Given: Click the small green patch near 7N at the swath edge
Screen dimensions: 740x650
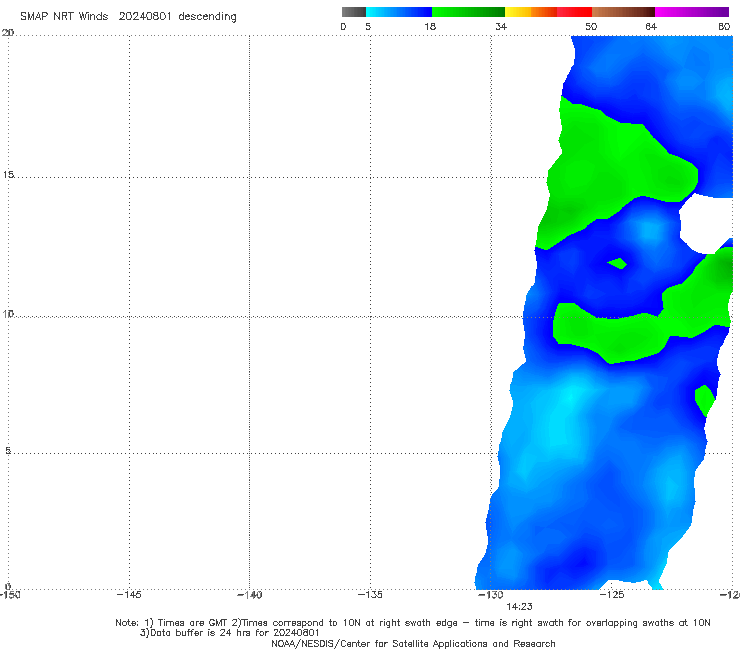Looking at the screenshot, I should pyautogui.click(x=704, y=400).
